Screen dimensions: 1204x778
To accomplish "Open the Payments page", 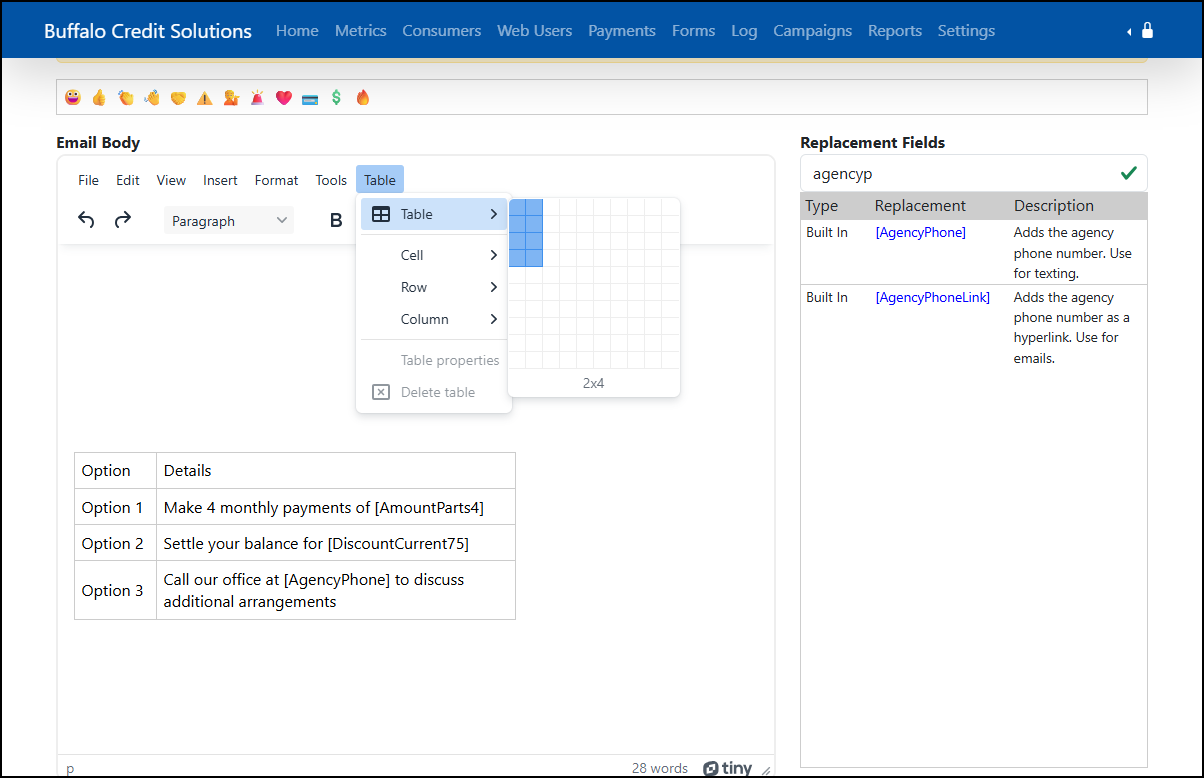I will pyautogui.click(x=622, y=31).
